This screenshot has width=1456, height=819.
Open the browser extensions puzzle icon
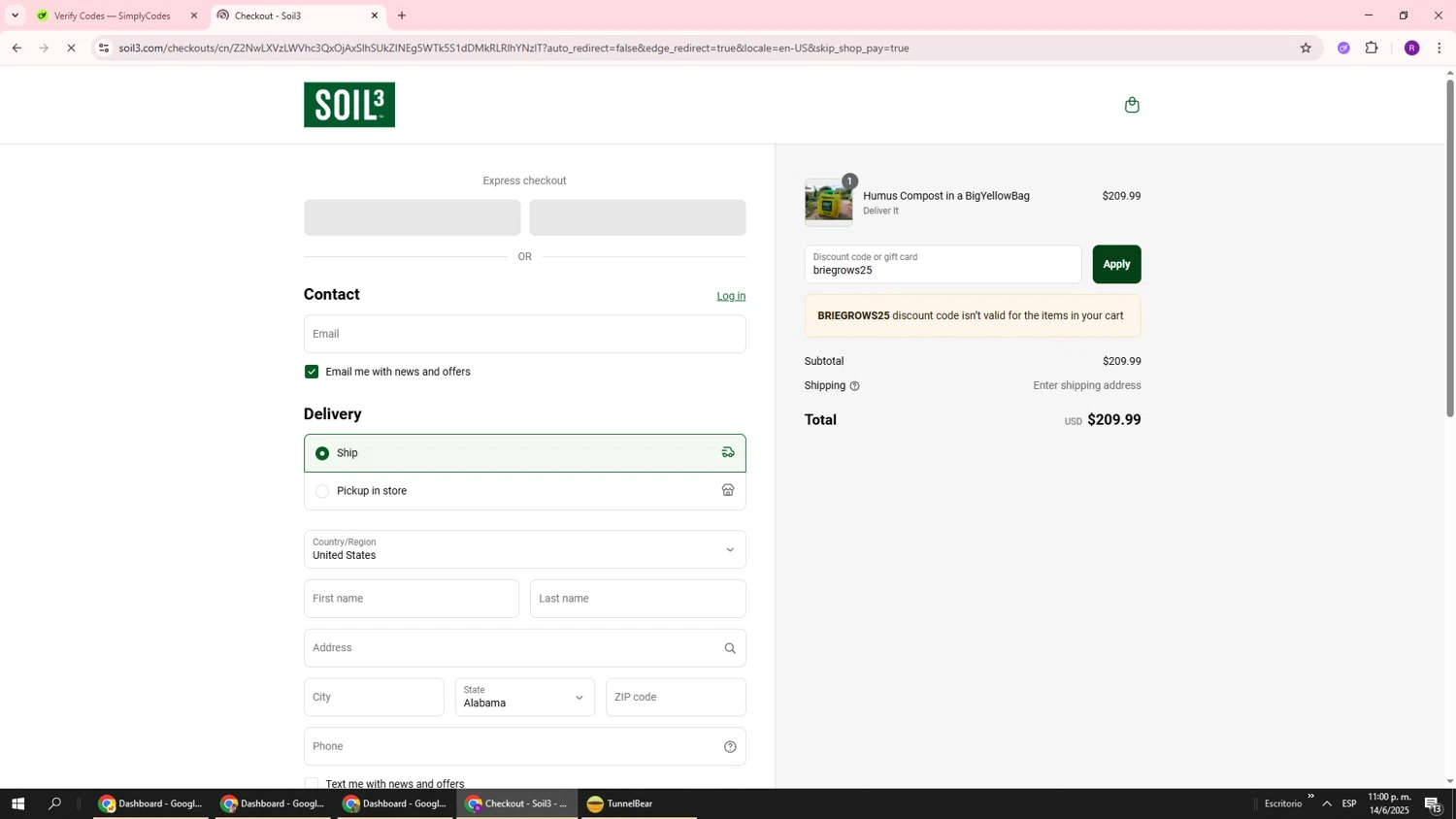(1372, 48)
